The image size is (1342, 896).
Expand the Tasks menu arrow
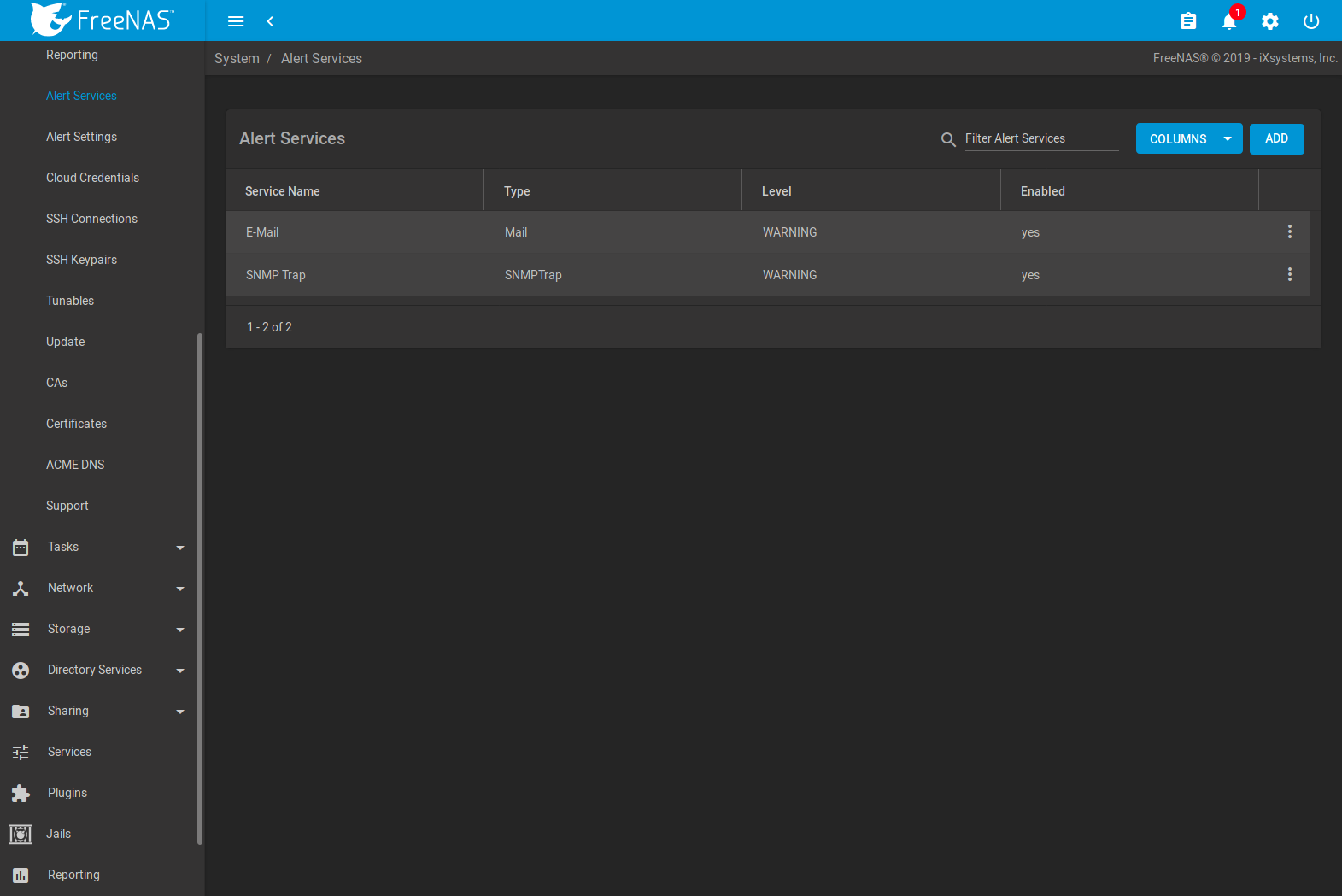click(180, 548)
